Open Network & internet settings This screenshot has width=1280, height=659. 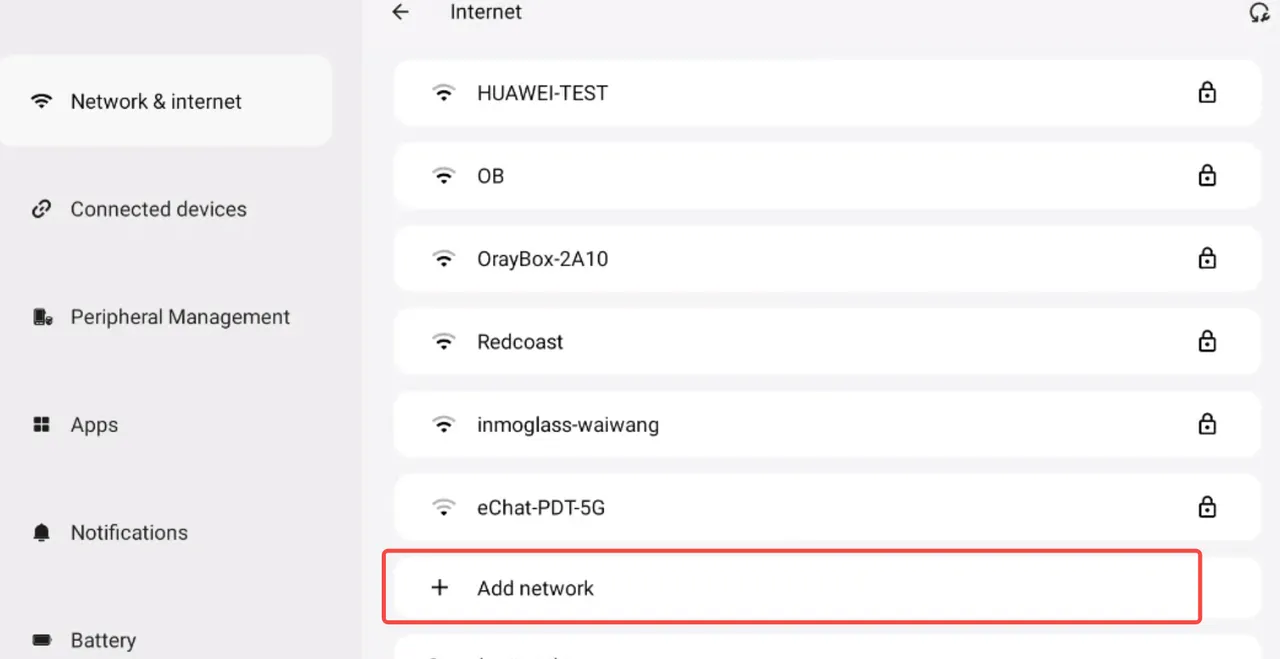click(x=156, y=102)
